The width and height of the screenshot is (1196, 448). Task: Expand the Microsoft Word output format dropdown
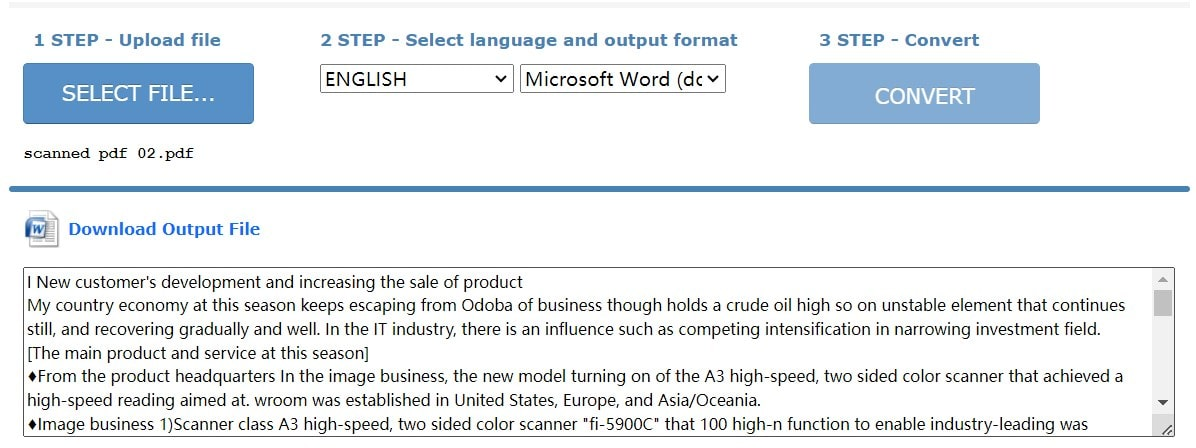(622, 79)
